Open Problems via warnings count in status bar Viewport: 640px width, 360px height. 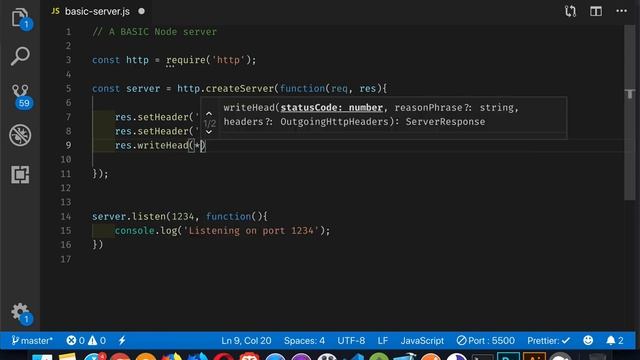point(97,340)
